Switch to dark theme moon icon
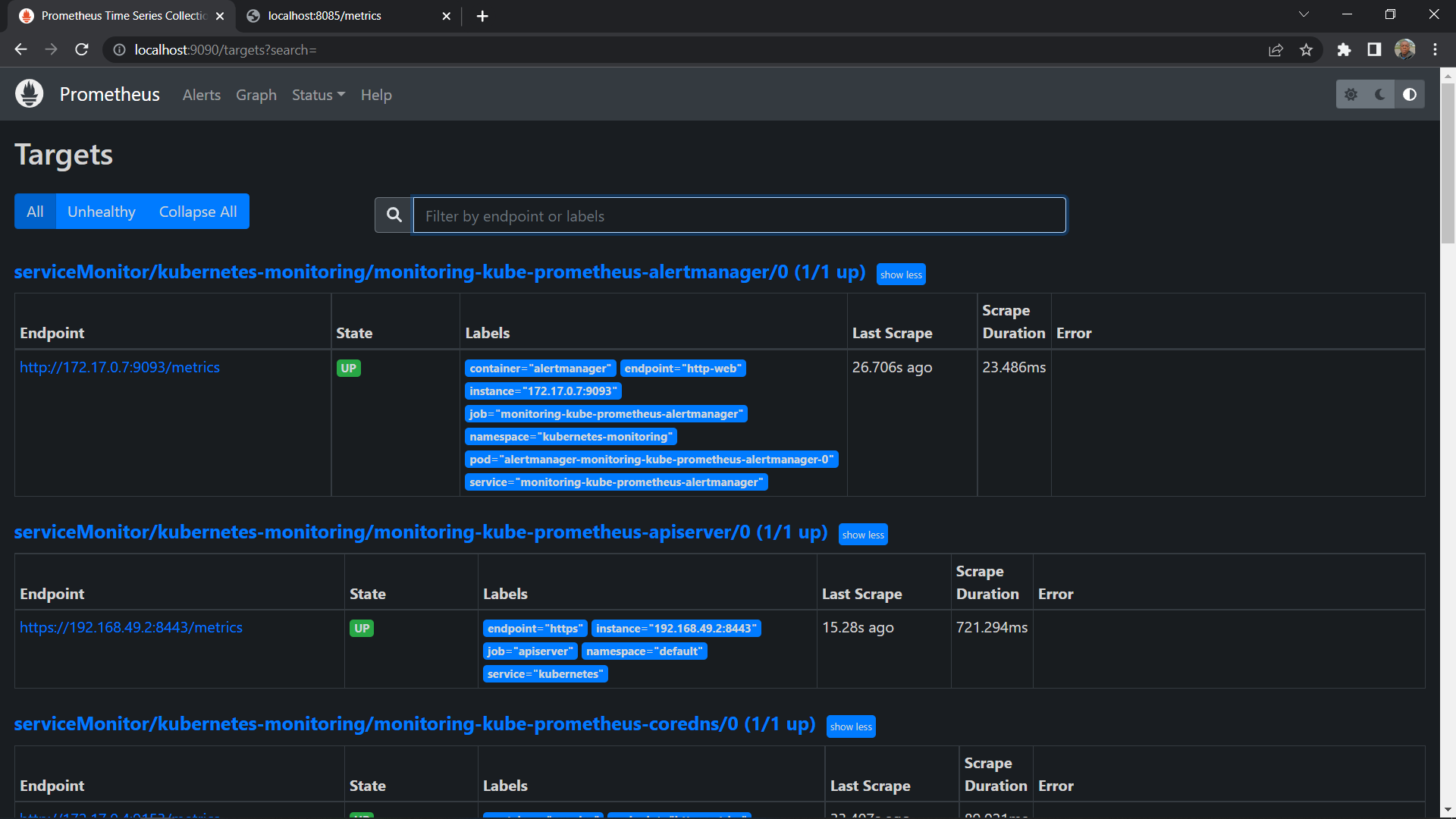The width and height of the screenshot is (1456, 819). (1380, 95)
